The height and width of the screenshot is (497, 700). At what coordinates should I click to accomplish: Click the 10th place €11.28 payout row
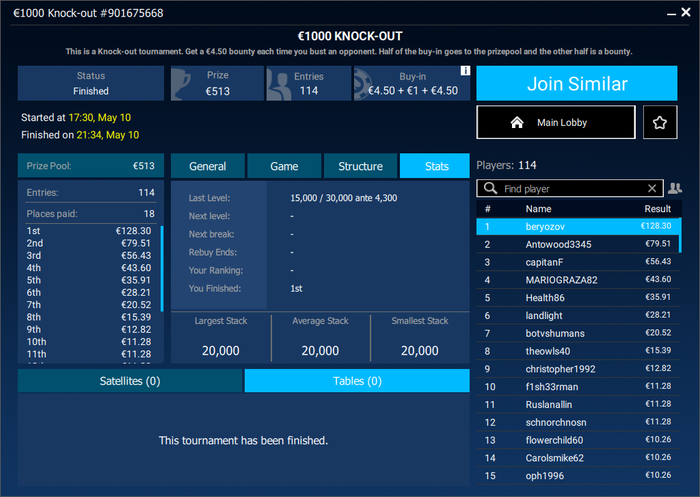[x=89, y=342]
